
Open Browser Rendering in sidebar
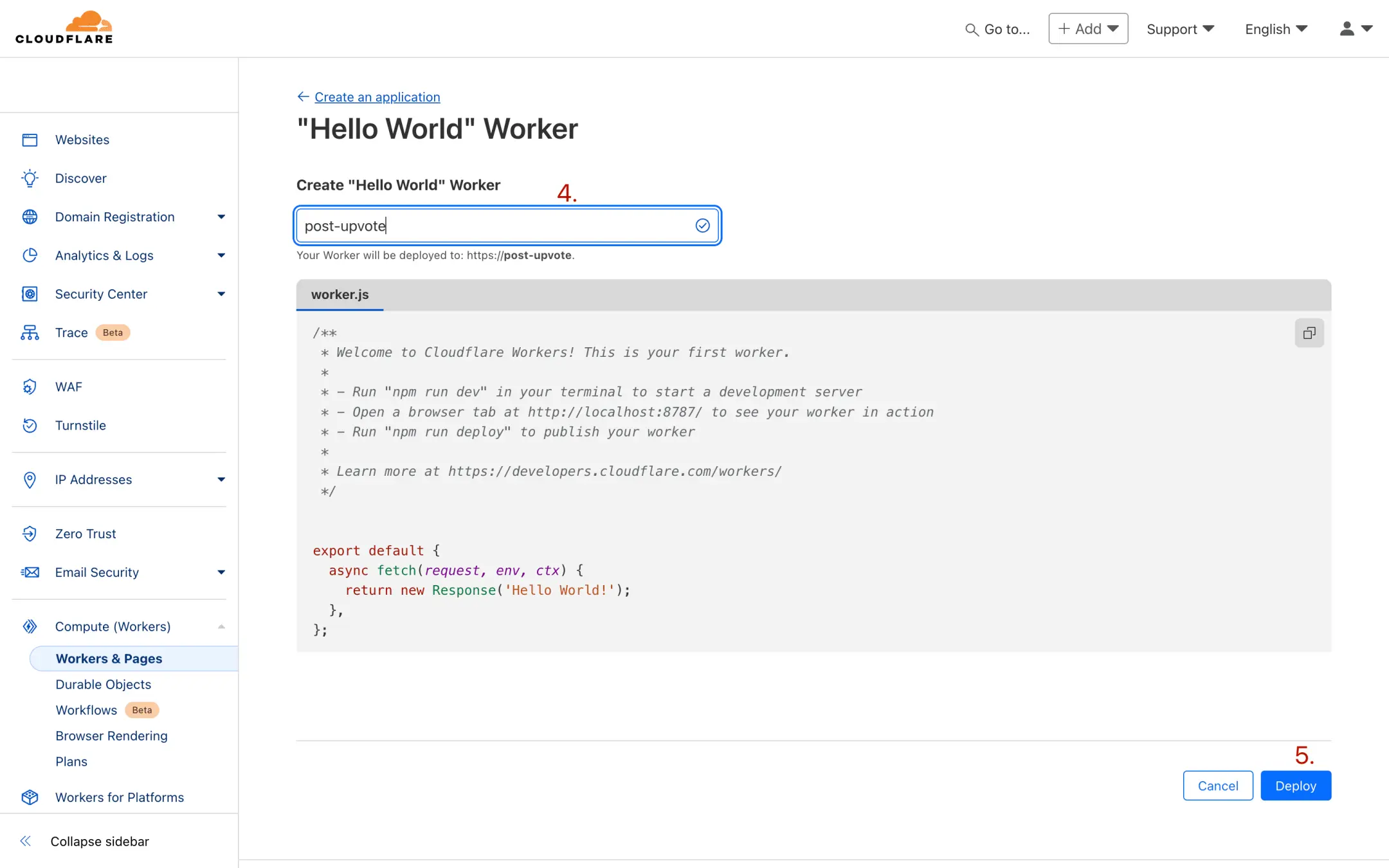[111, 736]
